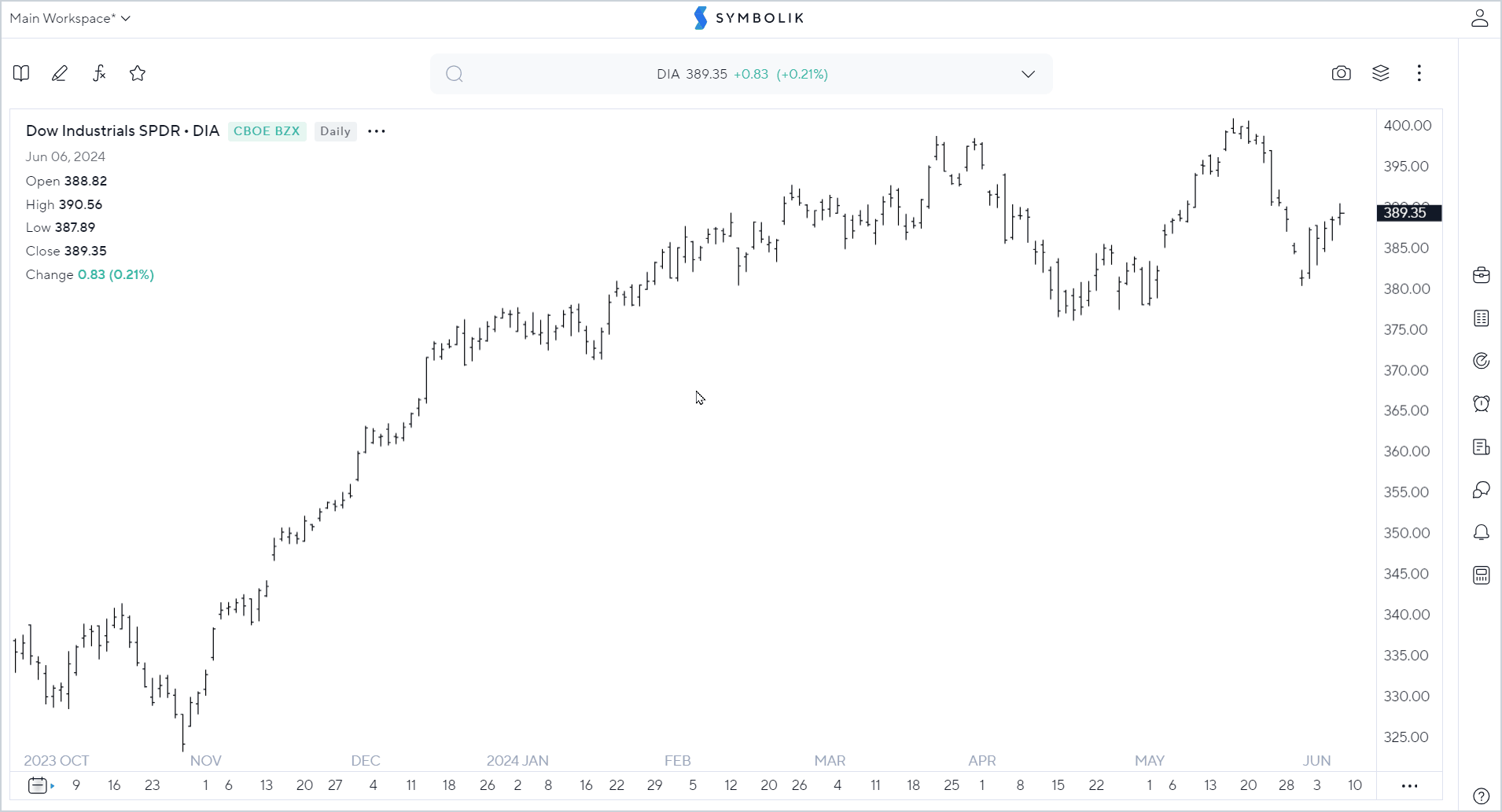
Task: Open the radar target sidebar icon
Action: (x=1482, y=361)
